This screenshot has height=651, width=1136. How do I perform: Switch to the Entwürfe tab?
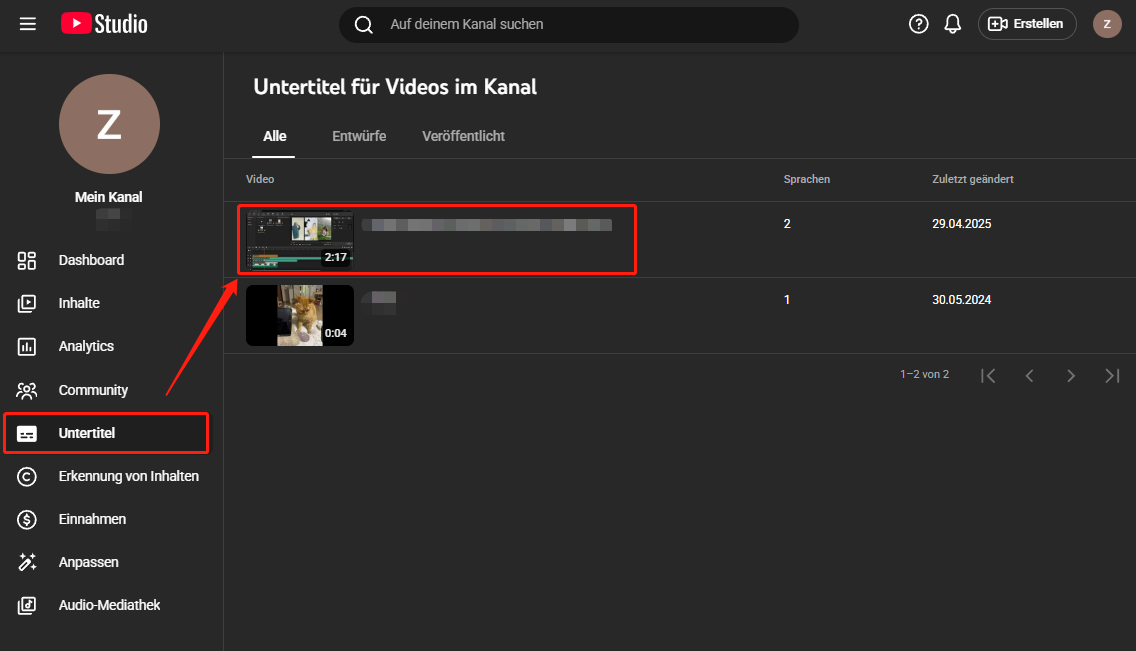[x=359, y=135]
